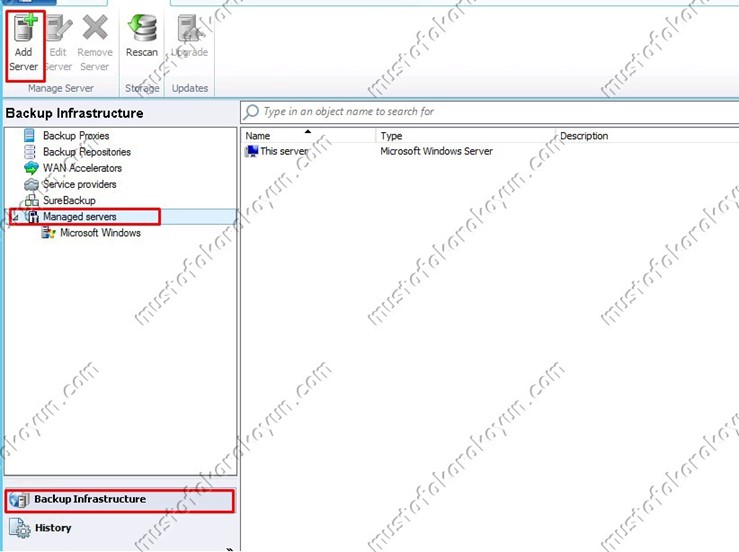Screen dimensions: 739x552
Task: Select the Managed servers tree node
Action: [80, 217]
